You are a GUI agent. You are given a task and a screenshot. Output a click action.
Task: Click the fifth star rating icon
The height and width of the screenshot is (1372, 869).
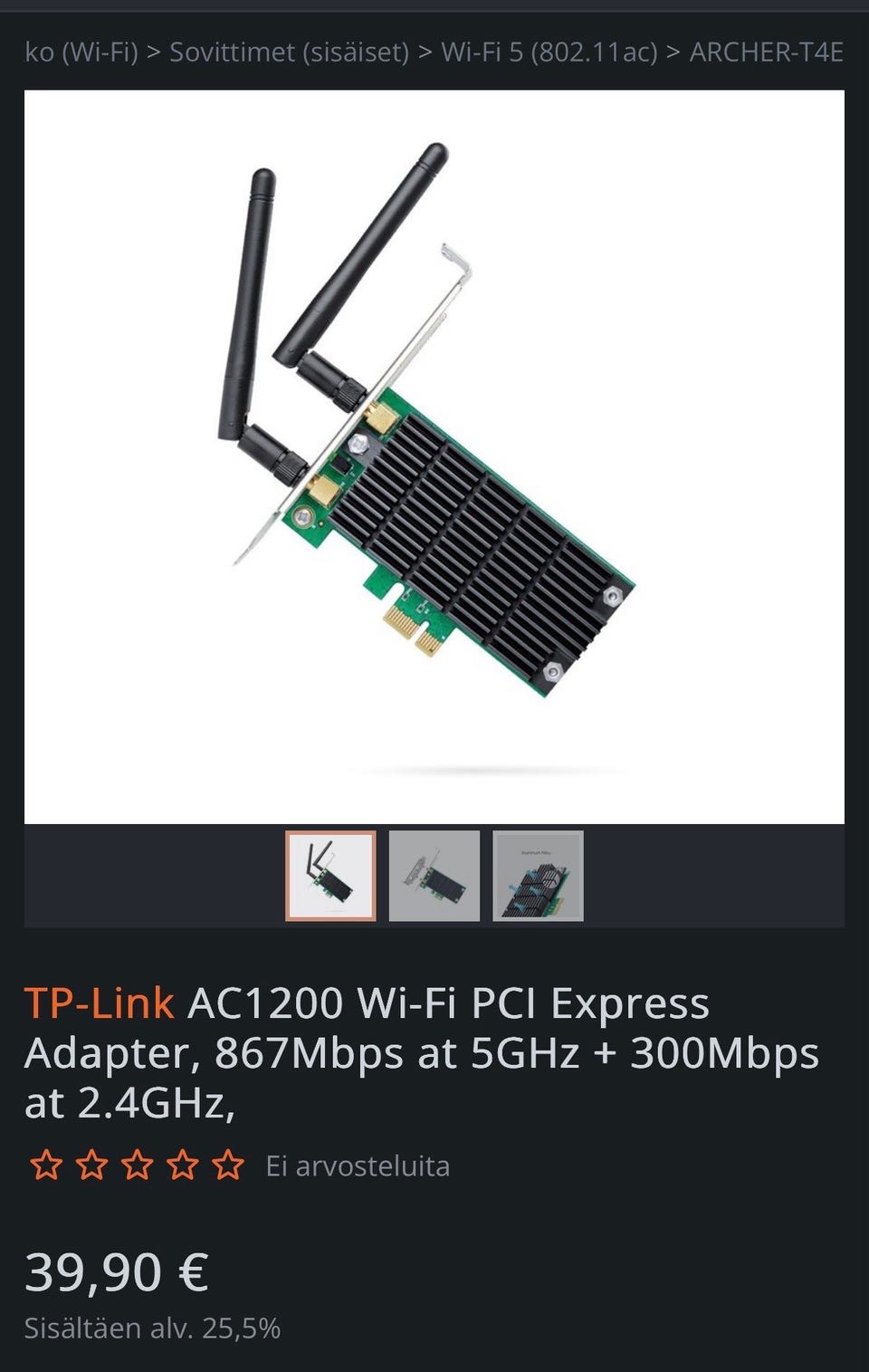click(x=227, y=1165)
